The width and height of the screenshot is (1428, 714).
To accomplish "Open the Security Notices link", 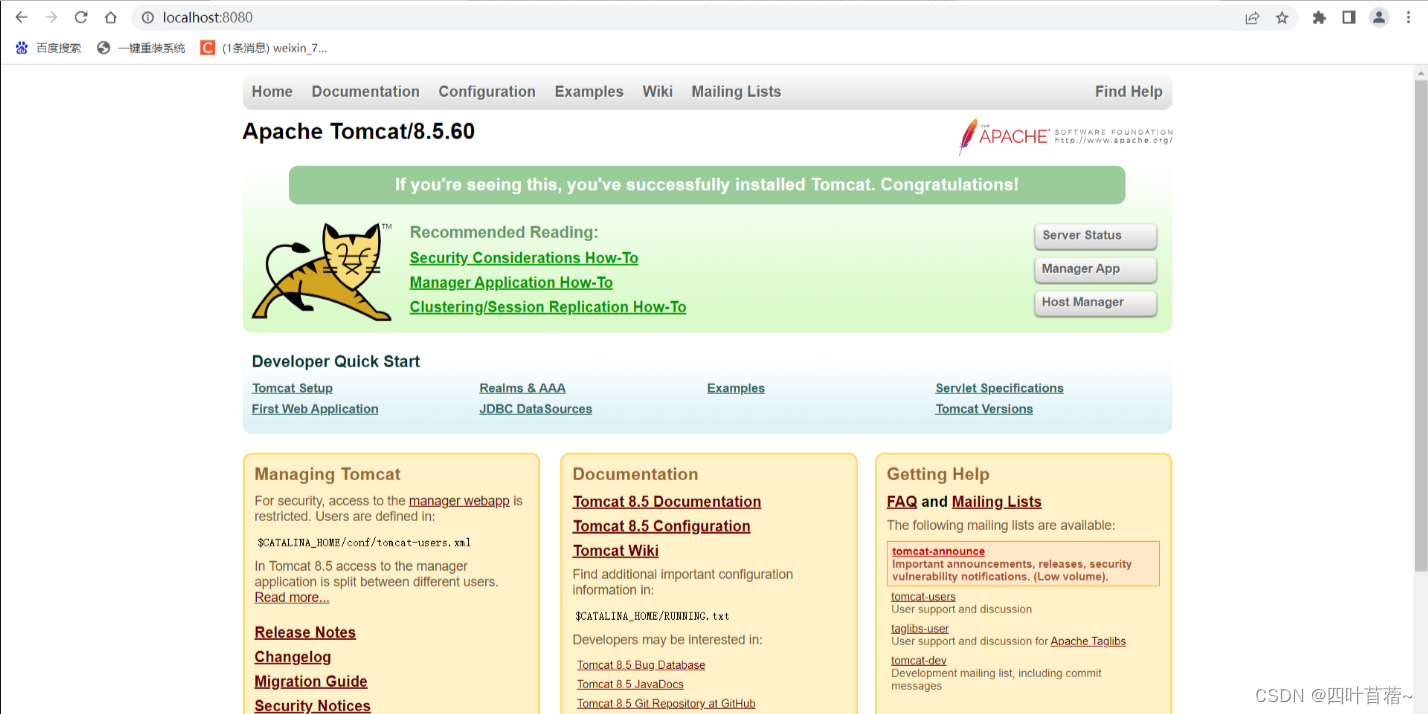I will tap(312, 706).
